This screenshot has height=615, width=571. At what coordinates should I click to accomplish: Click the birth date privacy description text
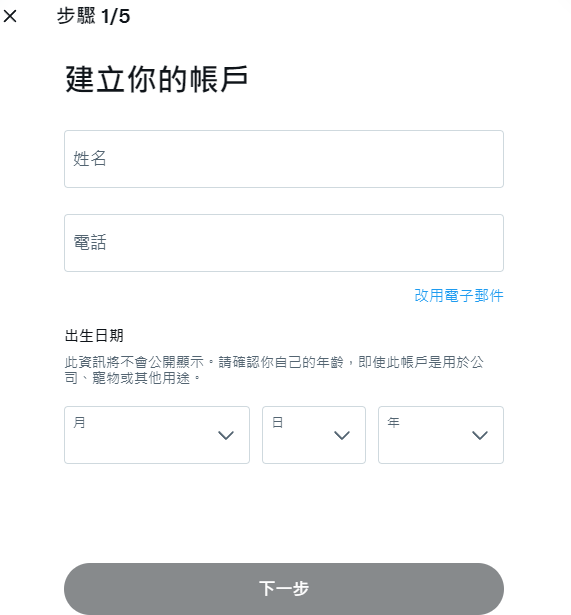(x=274, y=370)
